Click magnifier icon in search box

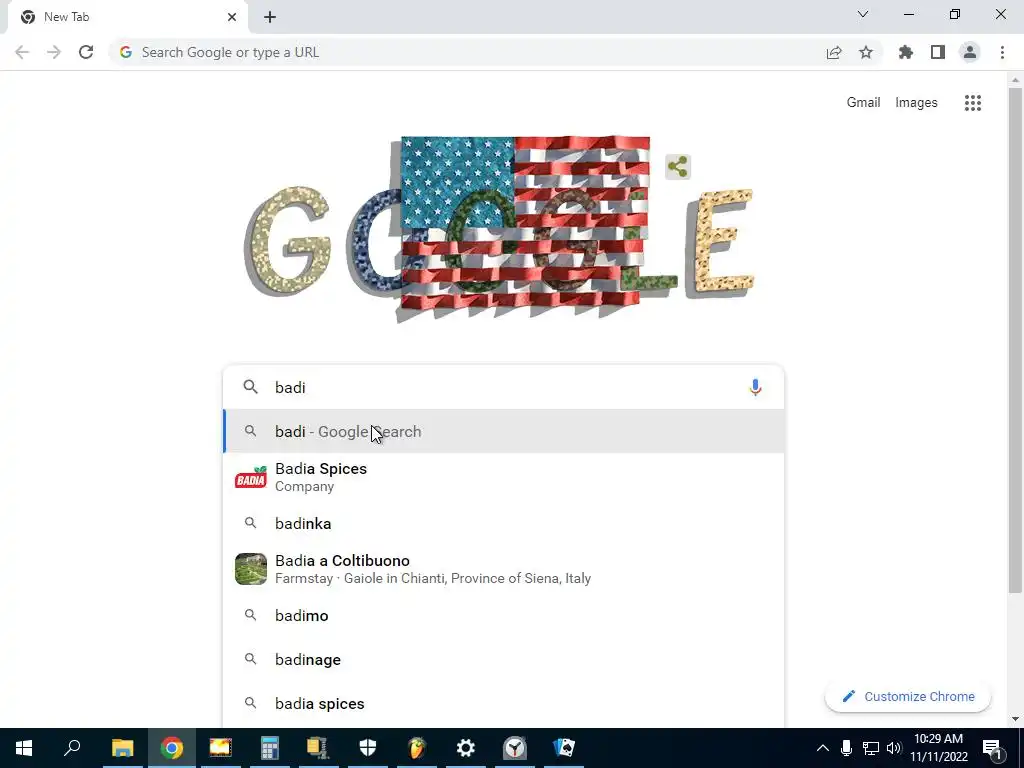250,387
